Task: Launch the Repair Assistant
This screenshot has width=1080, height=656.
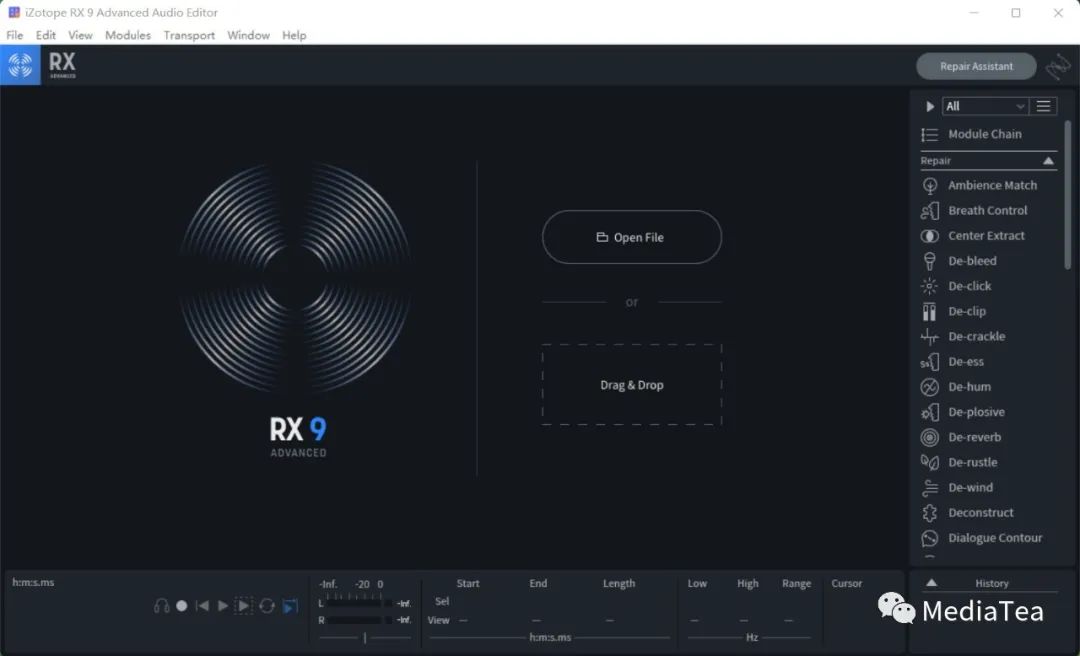Action: tap(976, 66)
